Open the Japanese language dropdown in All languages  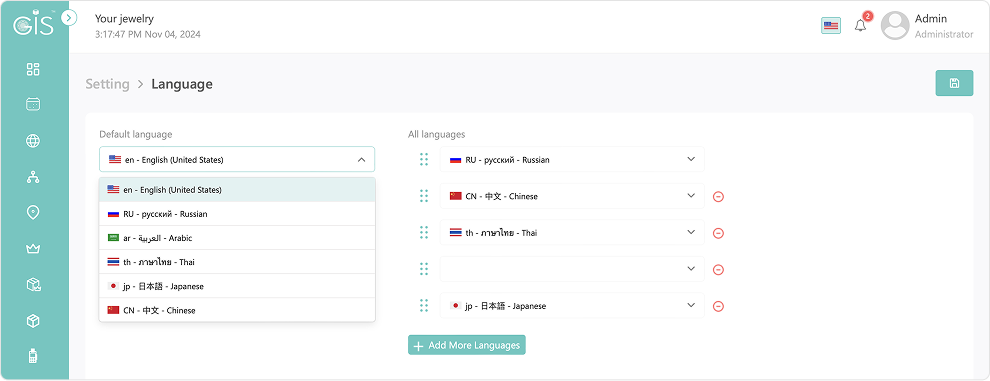tap(572, 306)
